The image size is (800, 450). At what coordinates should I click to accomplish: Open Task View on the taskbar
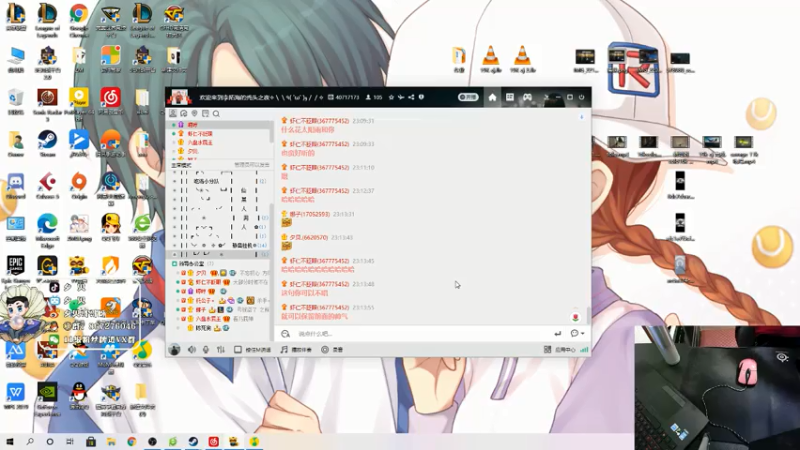(70, 441)
